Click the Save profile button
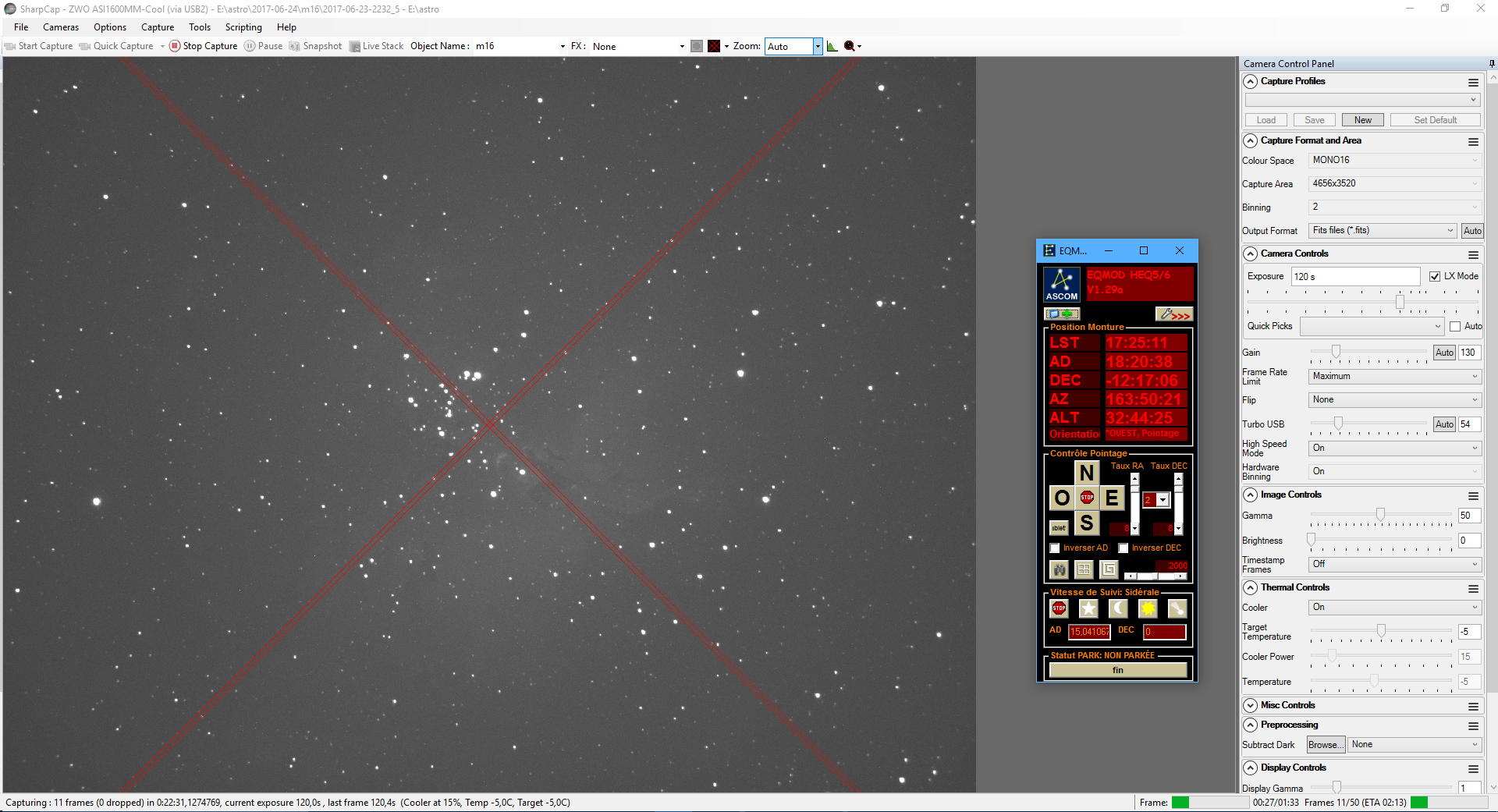 click(1315, 120)
